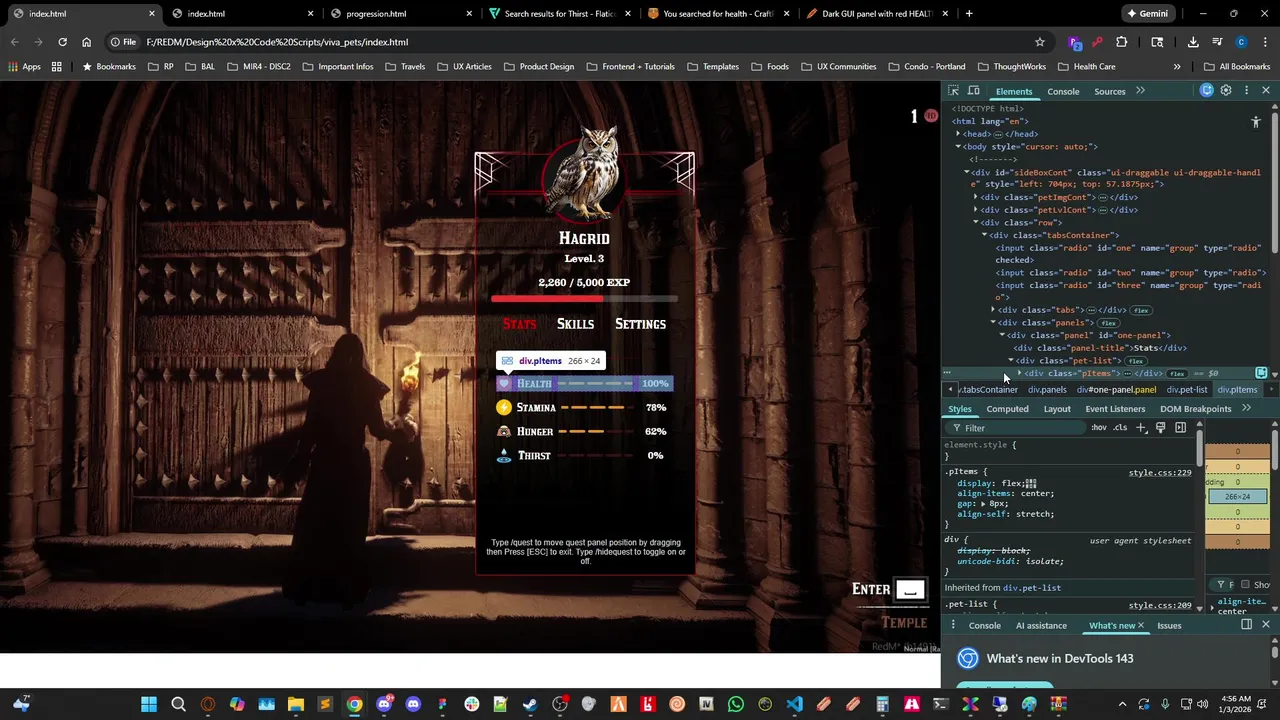The image size is (1280, 720).
Task: Open the DOM Breakpoints tab
Action: tap(1195, 409)
